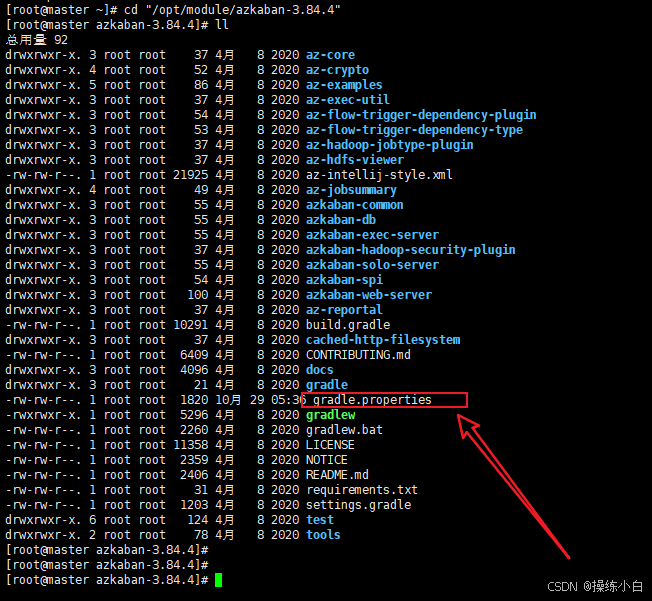Click the az-core directory name
Image resolution: width=652 pixels, height=601 pixels.
coord(330,55)
